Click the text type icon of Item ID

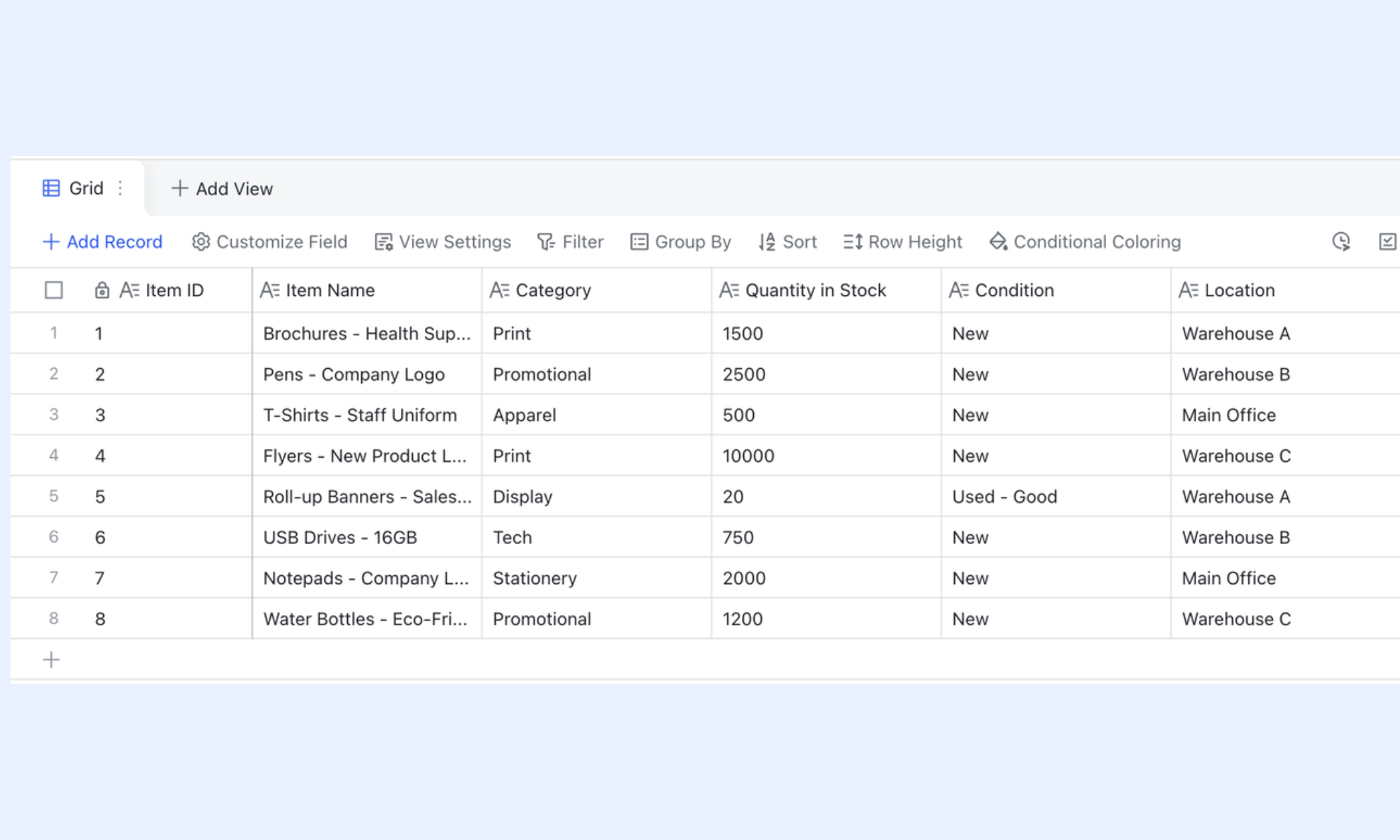[129, 290]
